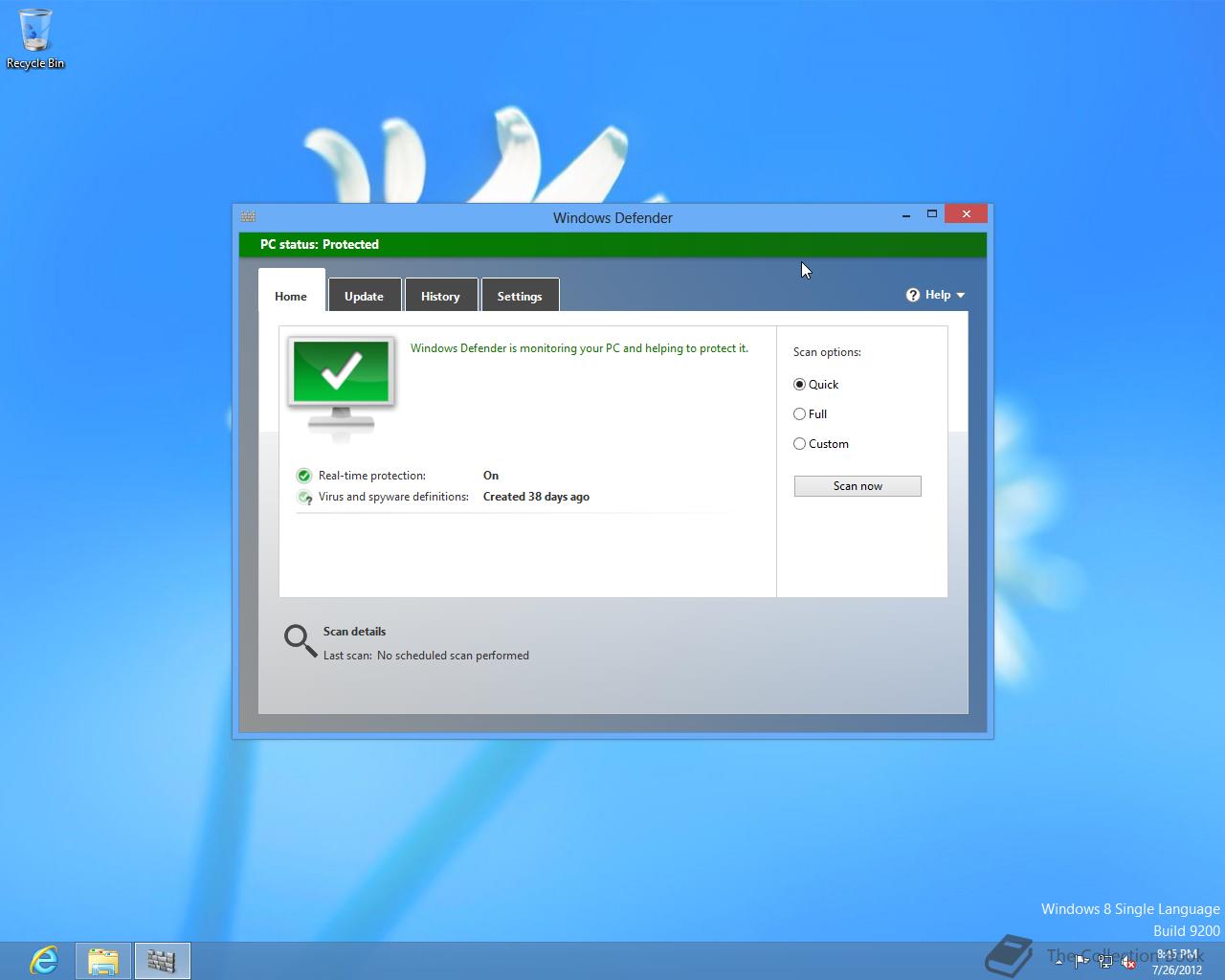
Task: Click the 'PC status: Protected' banner text
Action: [x=320, y=245]
